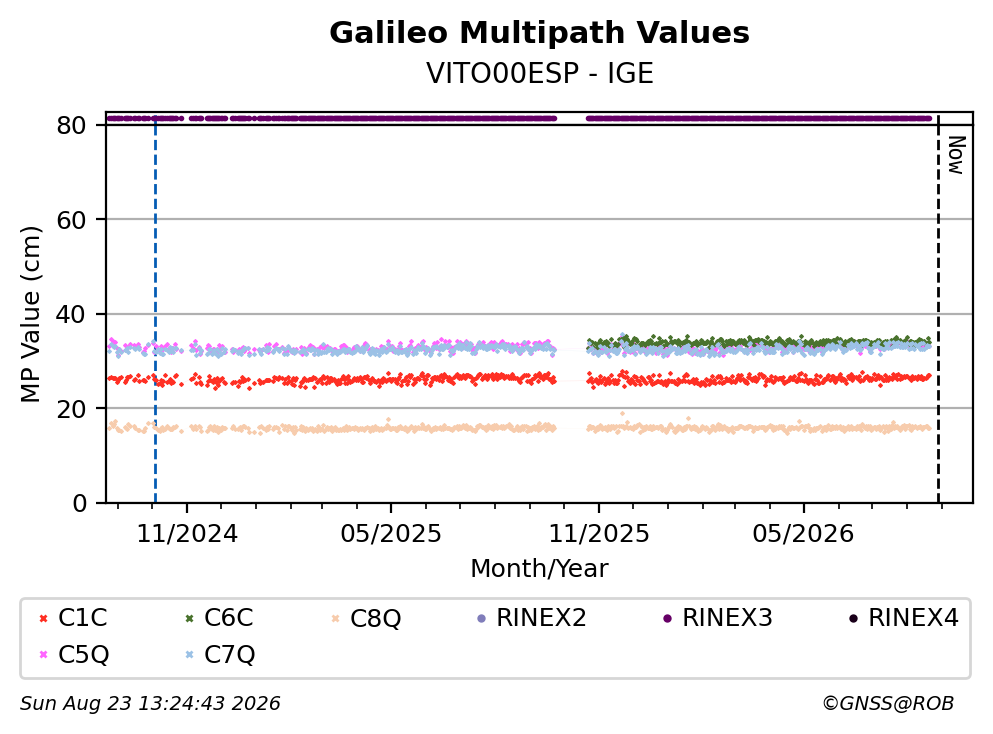The height and width of the screenshot is (734, 993).
Task: Click the 11/2025 x-axis tick label
Action: (599, 534)
